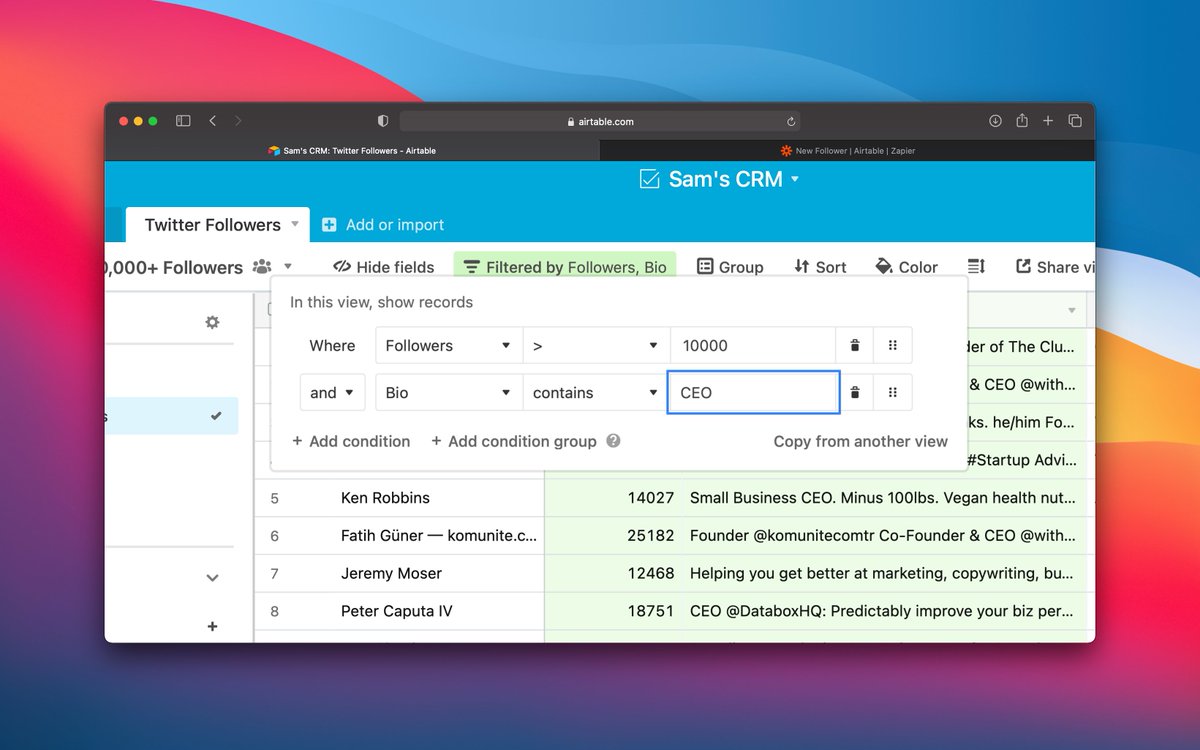Click the condition group help icon
1200x750 pixels.
coord(613,441)
